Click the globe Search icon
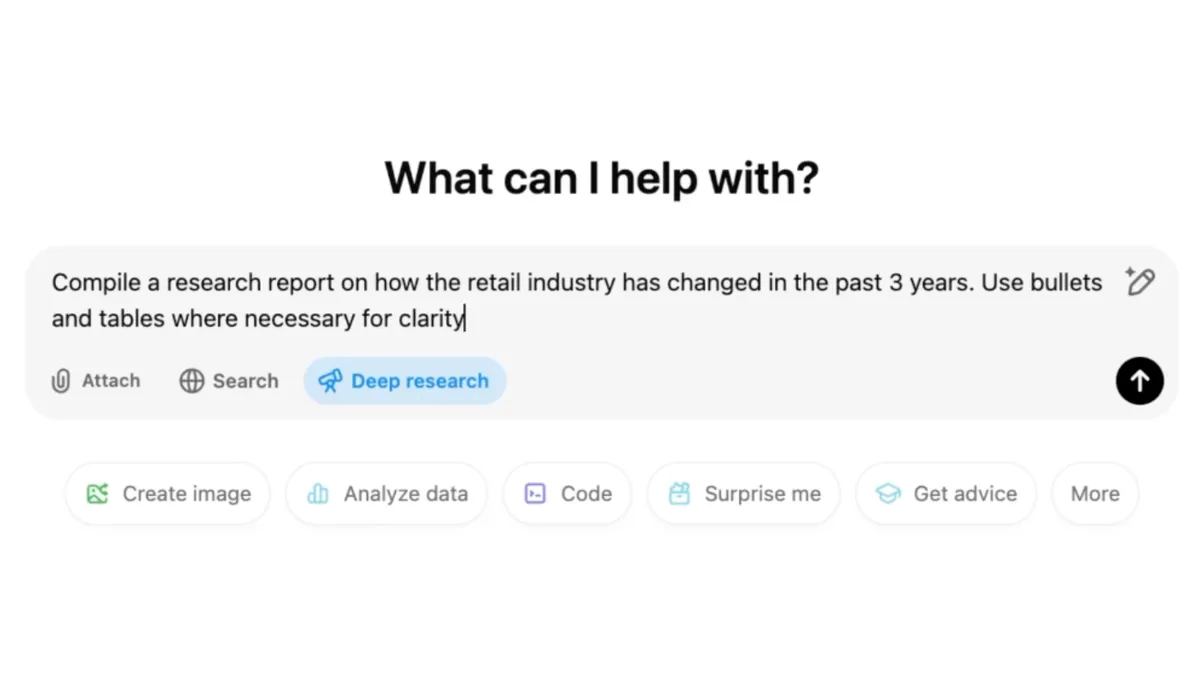 192,381
